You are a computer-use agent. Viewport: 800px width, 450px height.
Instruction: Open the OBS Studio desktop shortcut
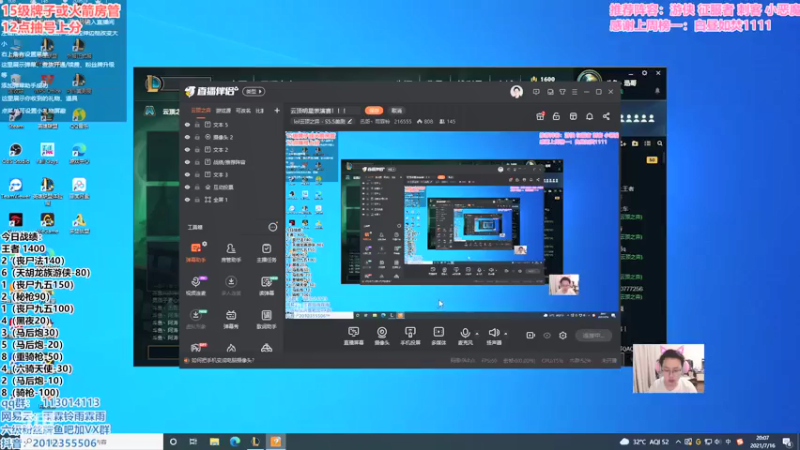click(15, 153)
